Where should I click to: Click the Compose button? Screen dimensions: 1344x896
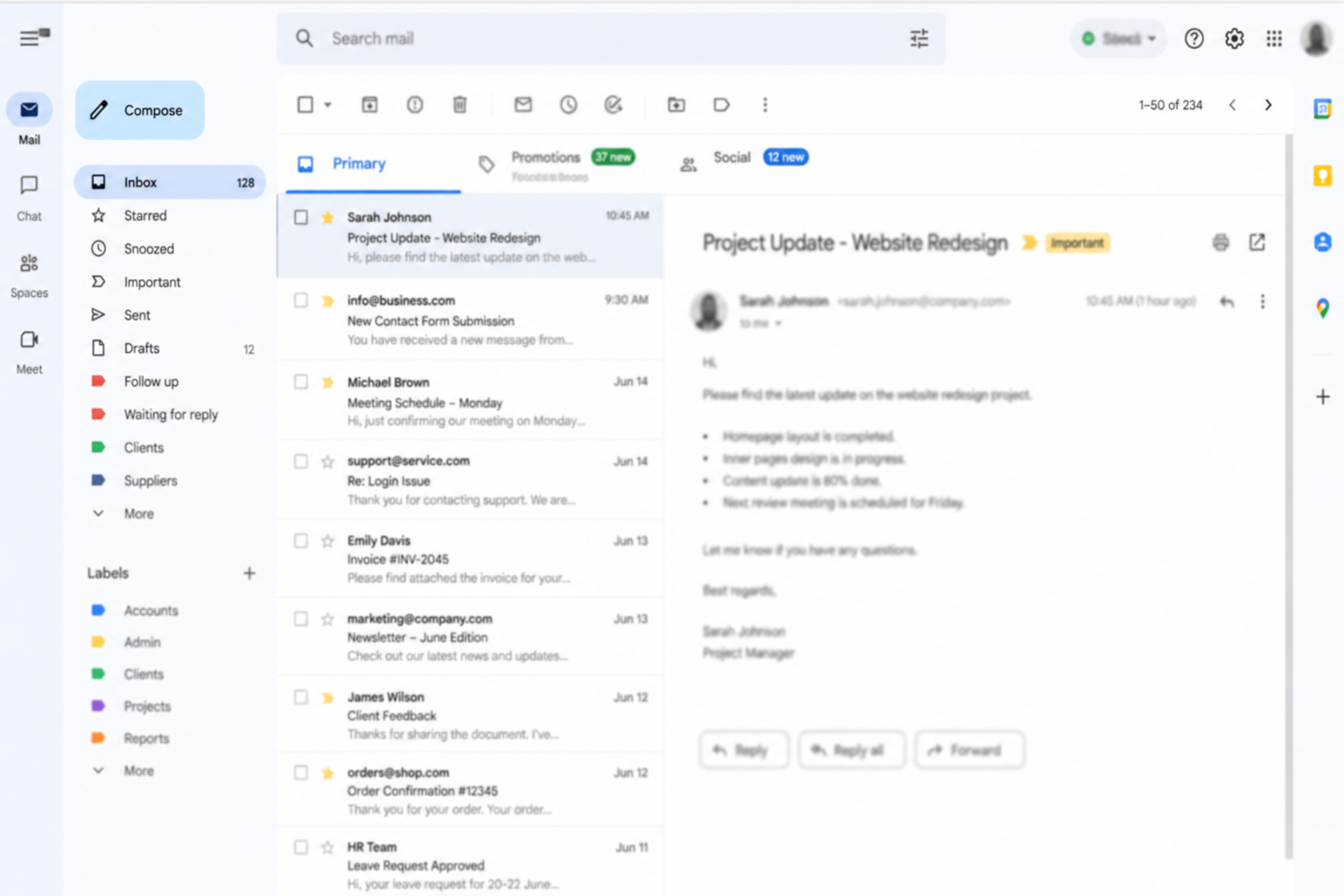[140, 110]
